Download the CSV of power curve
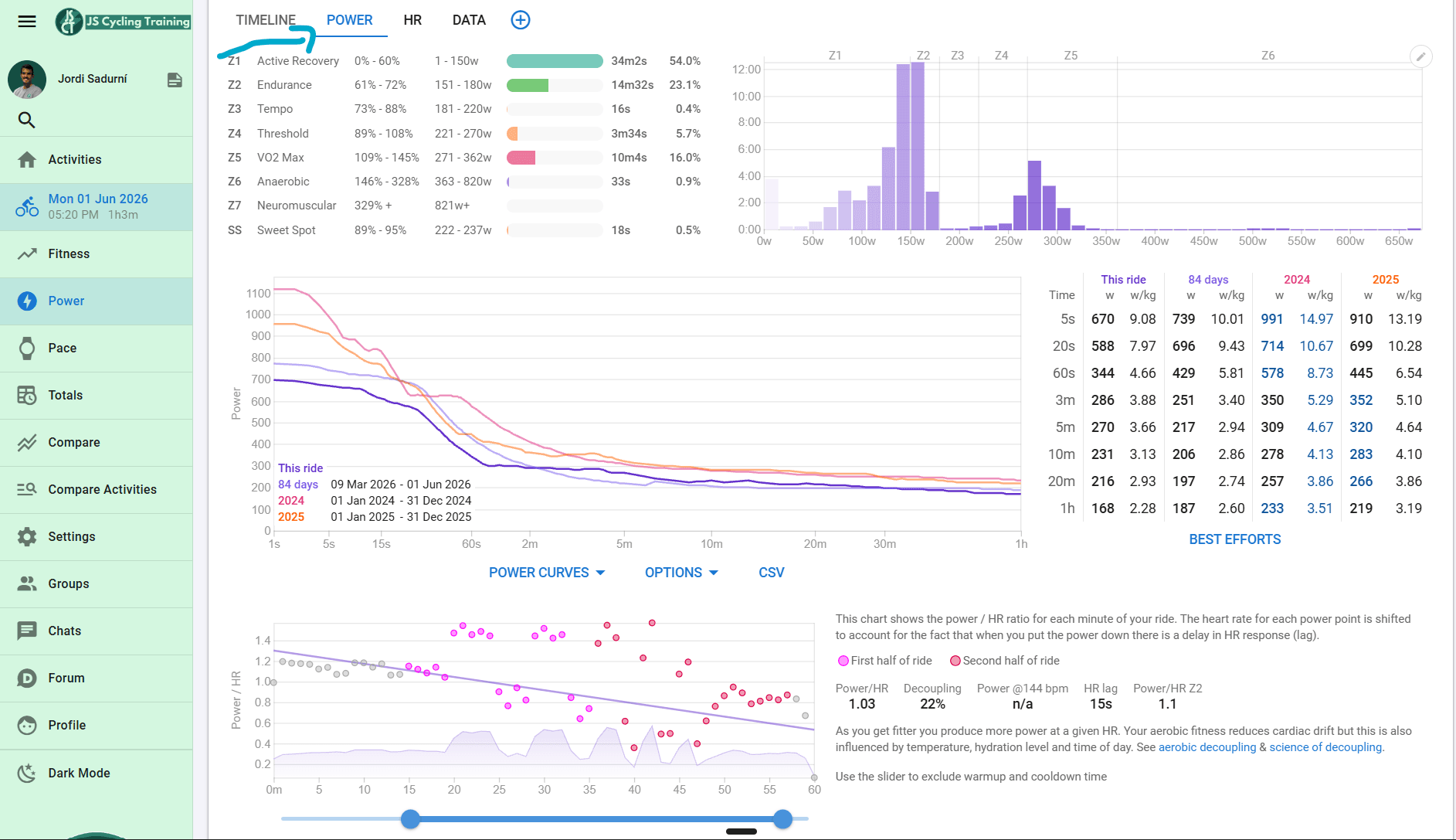Viewport: 1456px width, 840px height. pos(772,573)
